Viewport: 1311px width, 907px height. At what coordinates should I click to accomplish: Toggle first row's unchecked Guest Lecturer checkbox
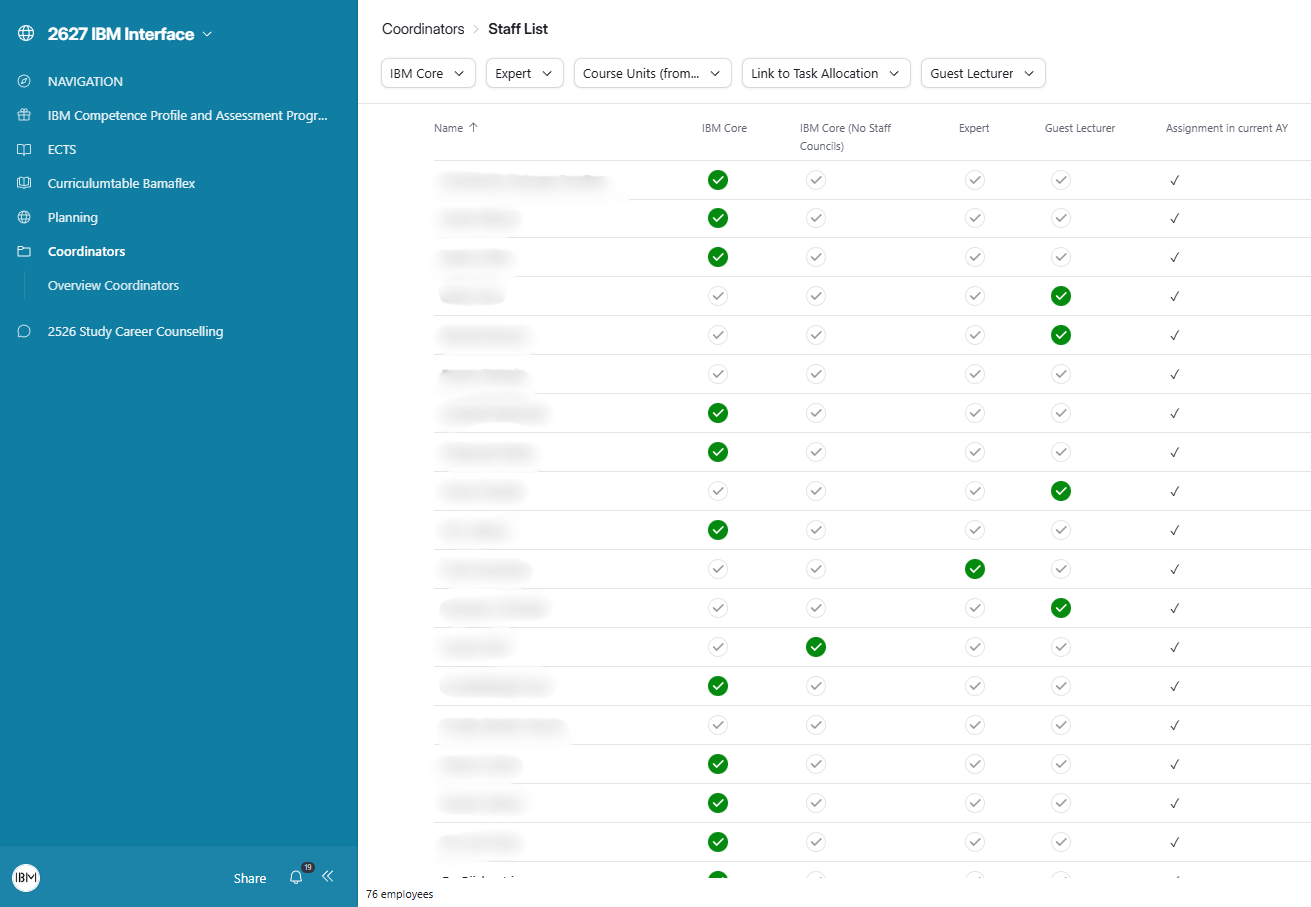pos(1061,180)
